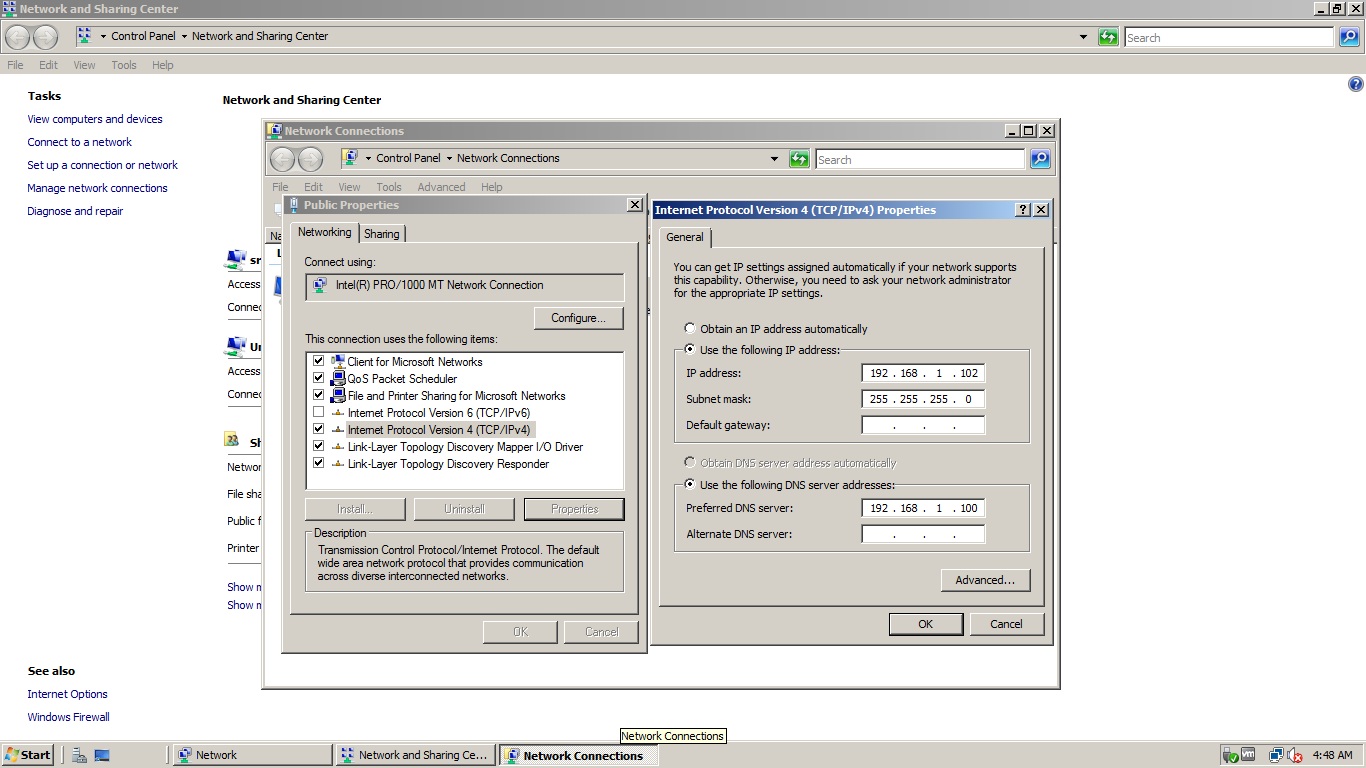This screenshot has width=1366, height=768.
Task: Expand the Control Panel breadcrumb arrow
Action: pos(184,36)
